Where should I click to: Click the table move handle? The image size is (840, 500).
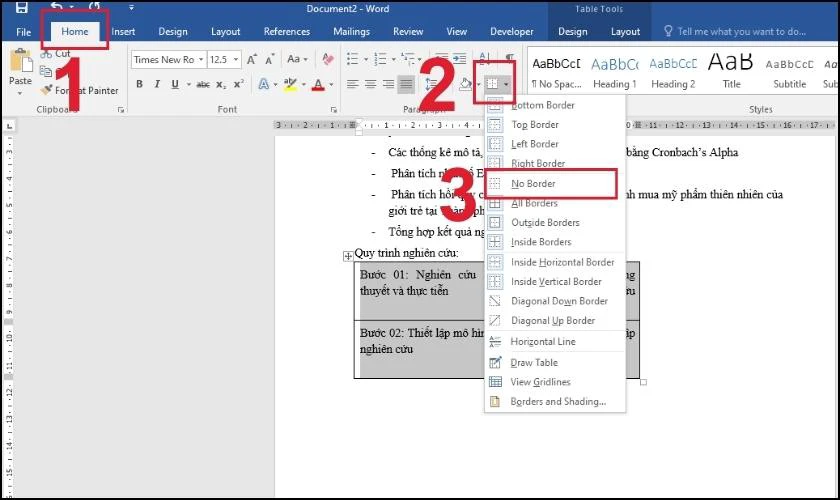[x=348, y=256]
